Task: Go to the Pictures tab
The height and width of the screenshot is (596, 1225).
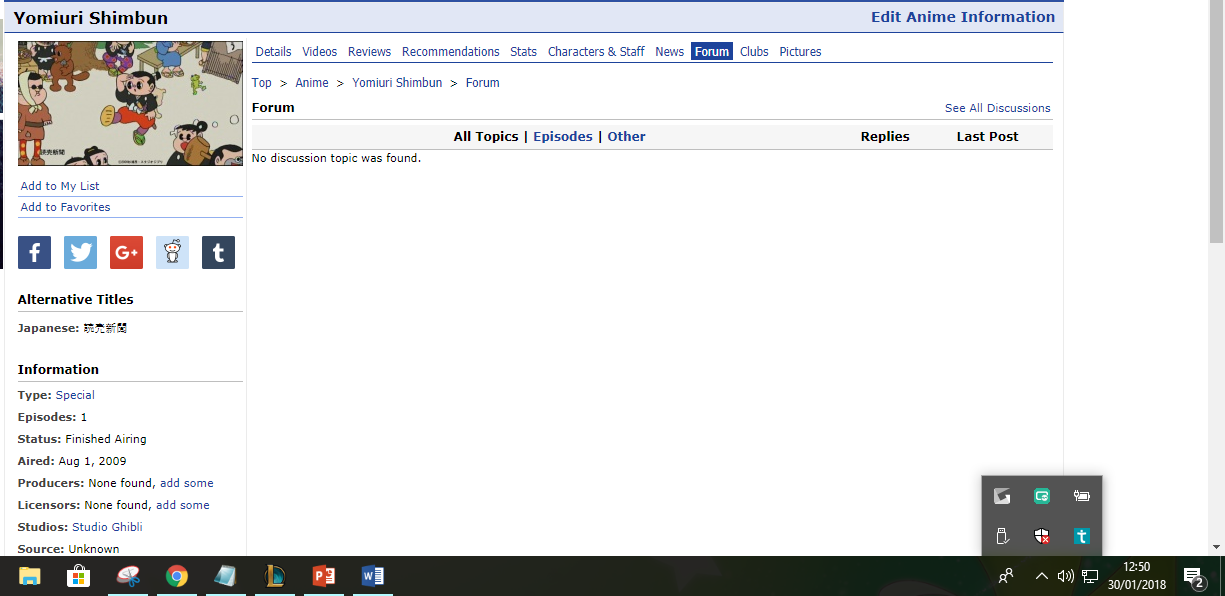Action: click(x=800, y=52)
